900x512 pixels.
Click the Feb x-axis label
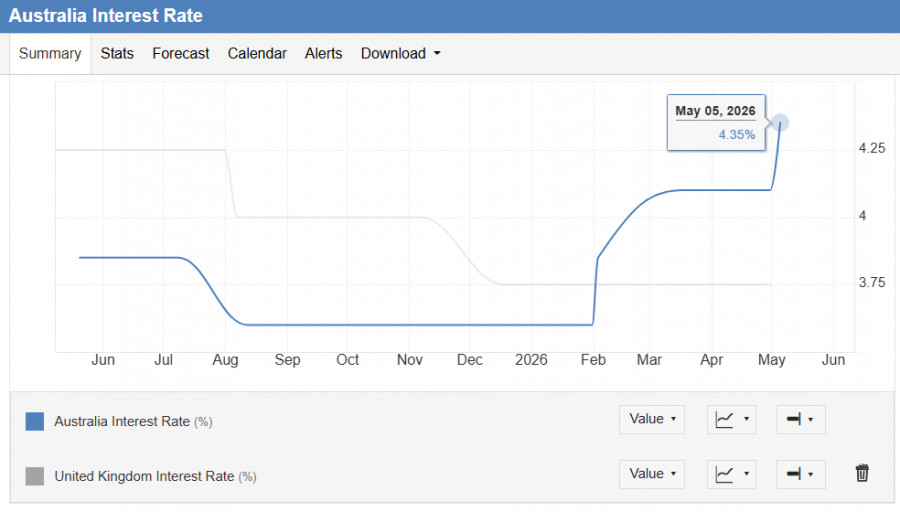pos(593,360)
